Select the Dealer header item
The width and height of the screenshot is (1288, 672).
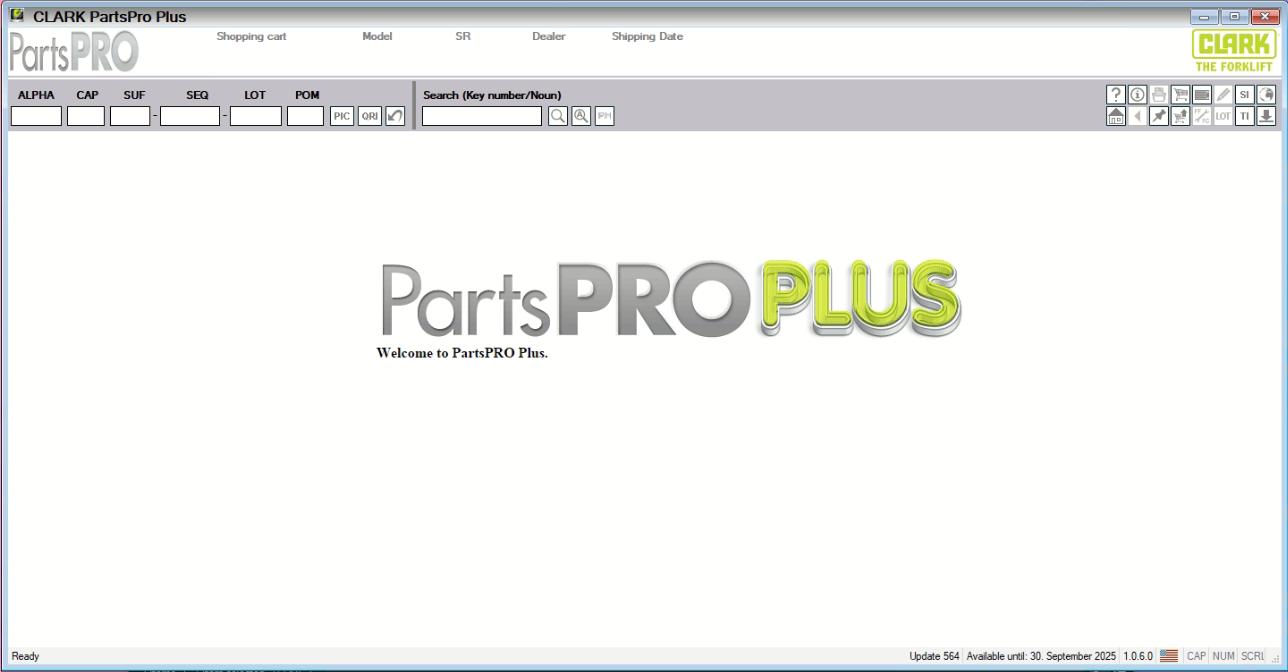click(x=548, y=36)
